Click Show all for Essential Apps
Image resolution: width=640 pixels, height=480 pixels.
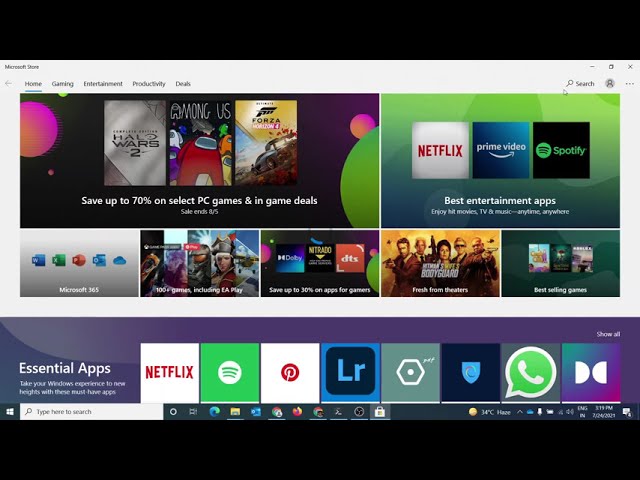click(x=608, y=334)
